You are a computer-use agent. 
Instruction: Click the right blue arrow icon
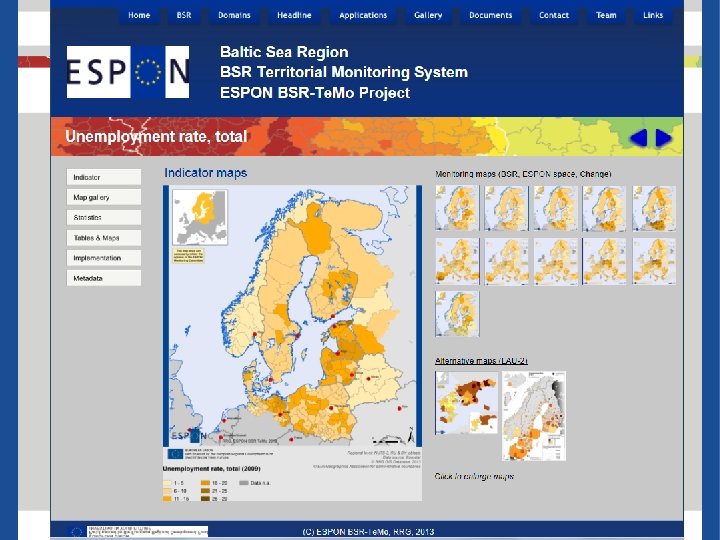pyautogui.click(x=664, y=138)
